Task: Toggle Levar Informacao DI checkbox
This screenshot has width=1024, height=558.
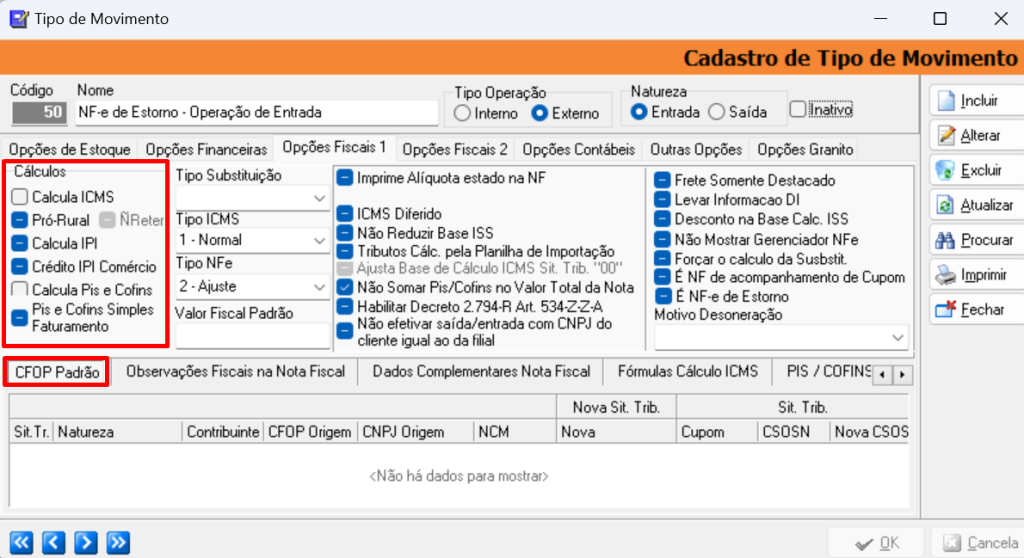Action: [x=662, y=200]
